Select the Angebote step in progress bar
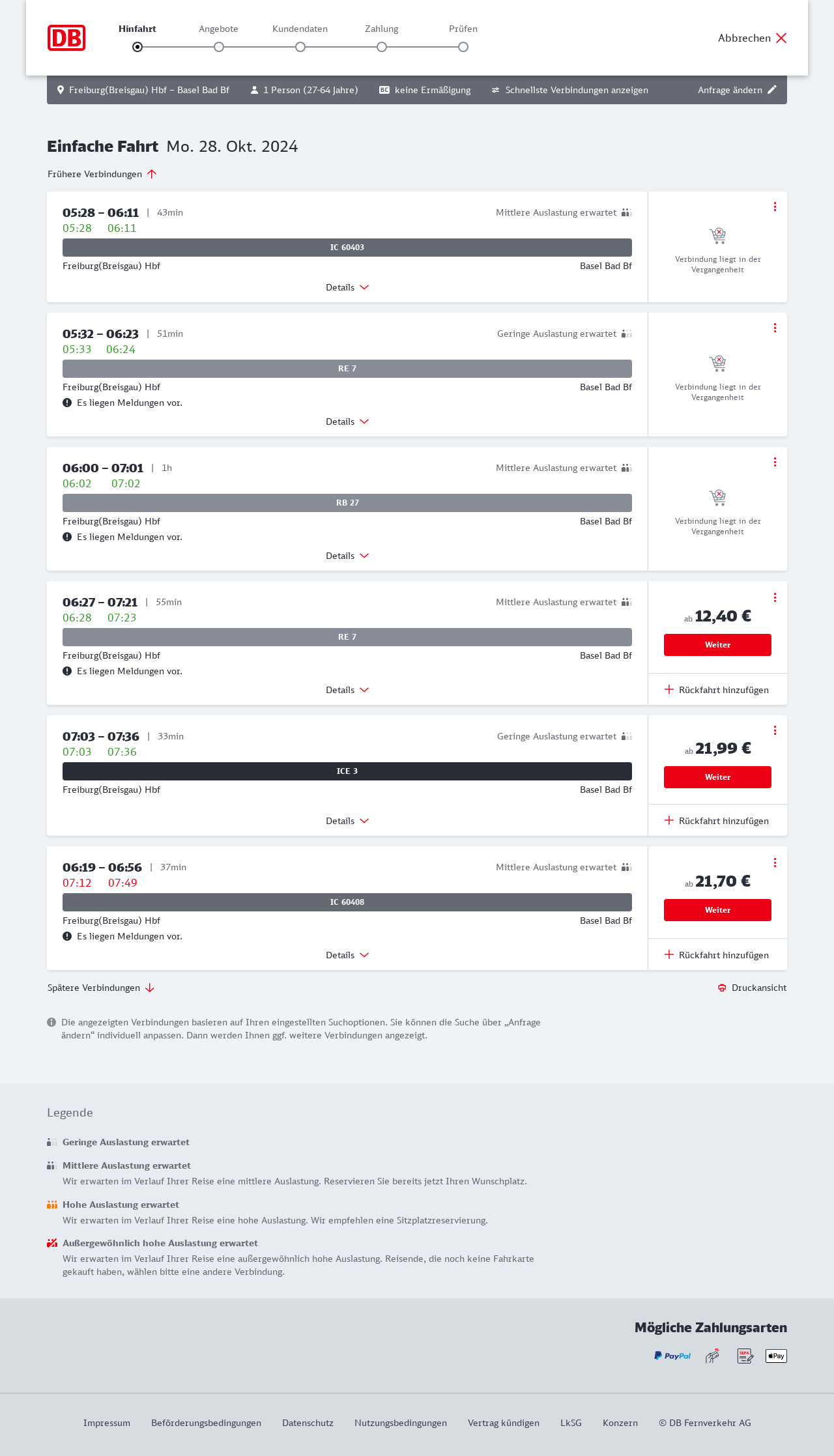The width and height of the screenshot is (834, 1456). 219,47
